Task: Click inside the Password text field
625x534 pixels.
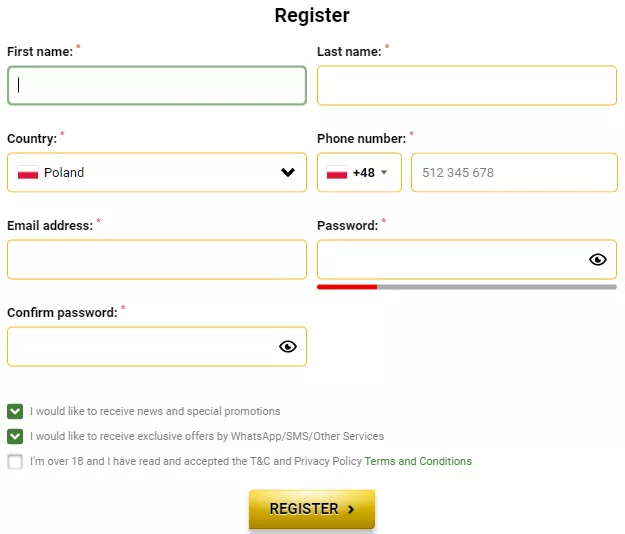Action: 450,260
